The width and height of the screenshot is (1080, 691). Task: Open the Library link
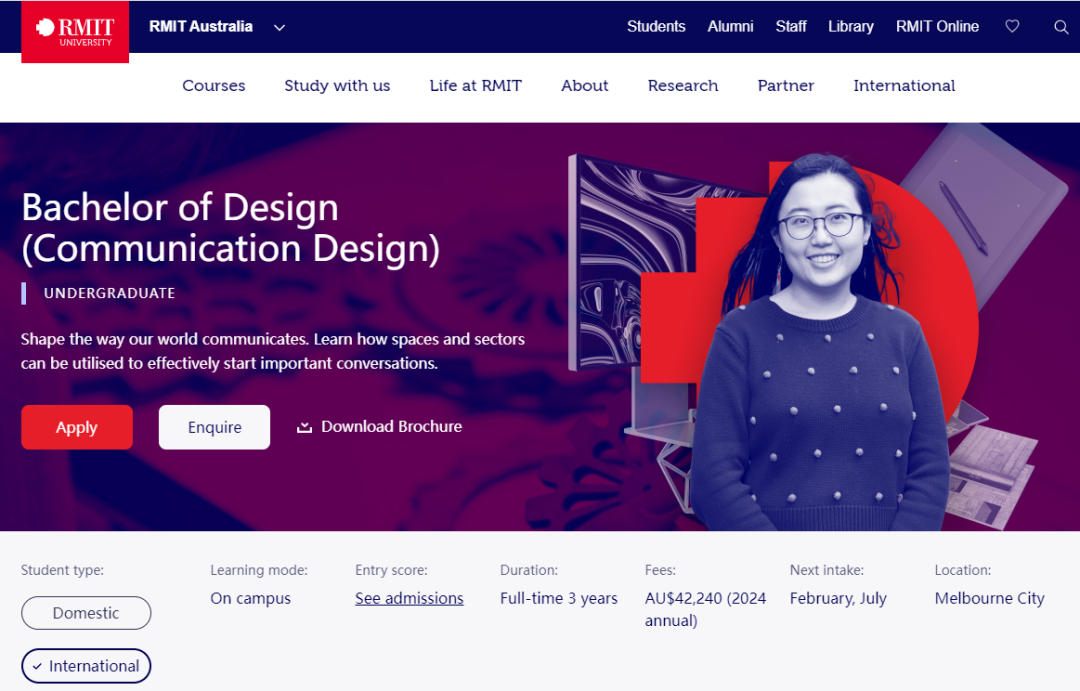(x=851, y=27)
